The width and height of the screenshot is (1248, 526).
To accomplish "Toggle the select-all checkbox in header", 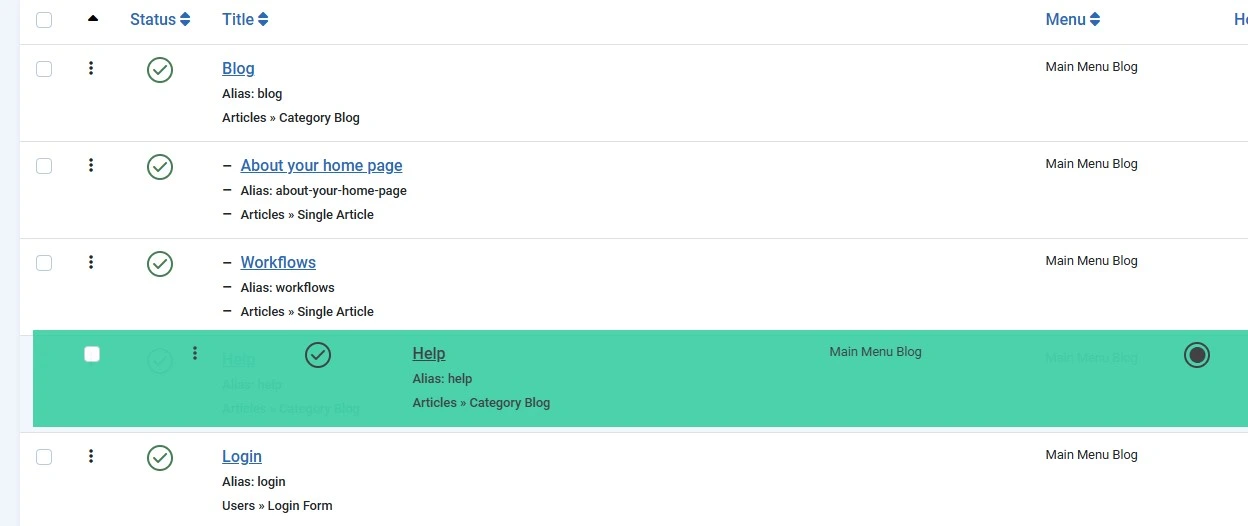I will pos(44,19).
